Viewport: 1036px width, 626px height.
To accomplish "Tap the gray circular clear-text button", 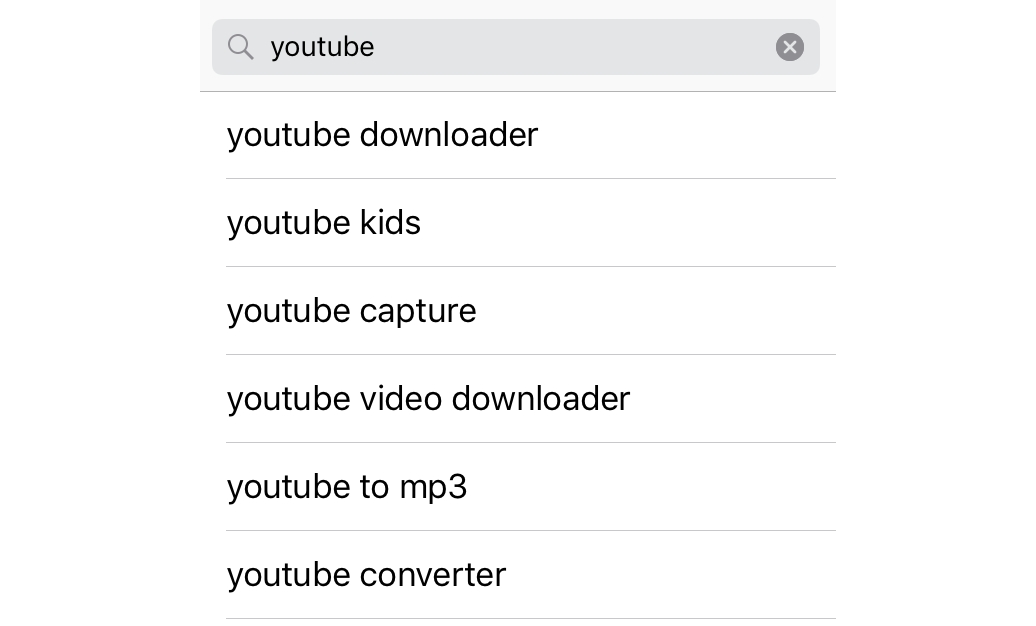I will [x=790, y=47].
